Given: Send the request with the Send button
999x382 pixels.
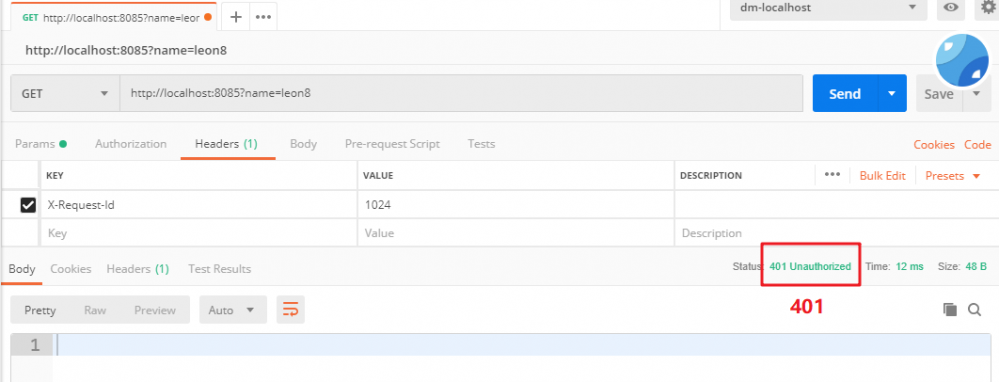Looking at the screenshot, I should [845, 94].
